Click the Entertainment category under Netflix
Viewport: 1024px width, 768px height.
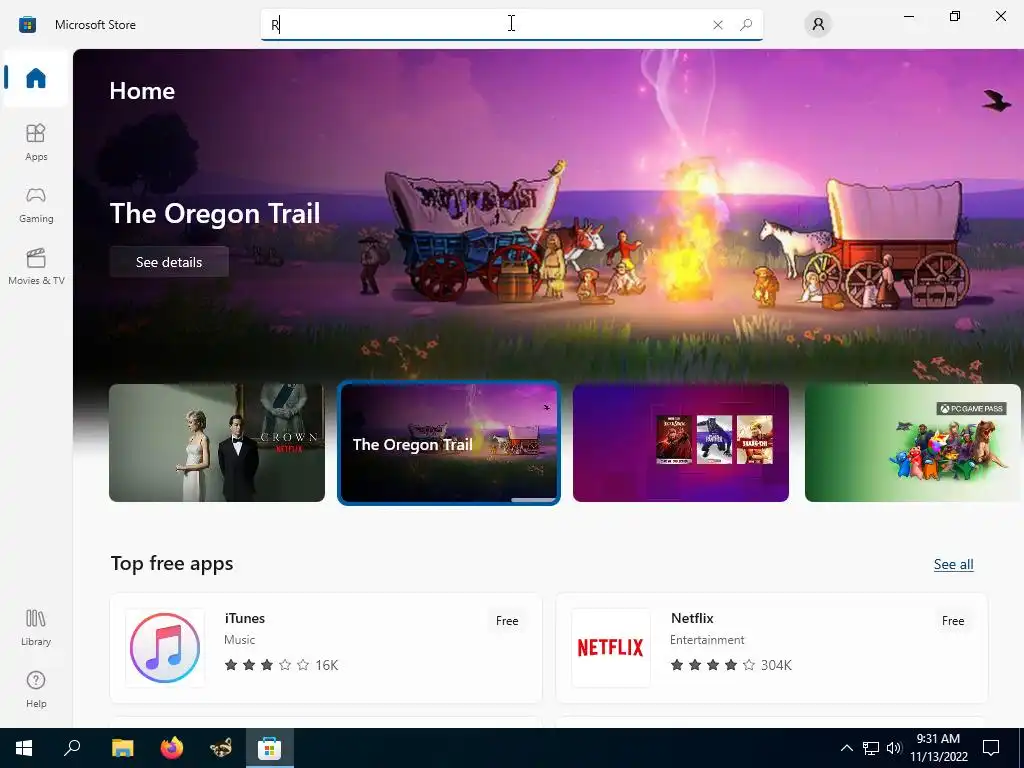tap(707, 639)
